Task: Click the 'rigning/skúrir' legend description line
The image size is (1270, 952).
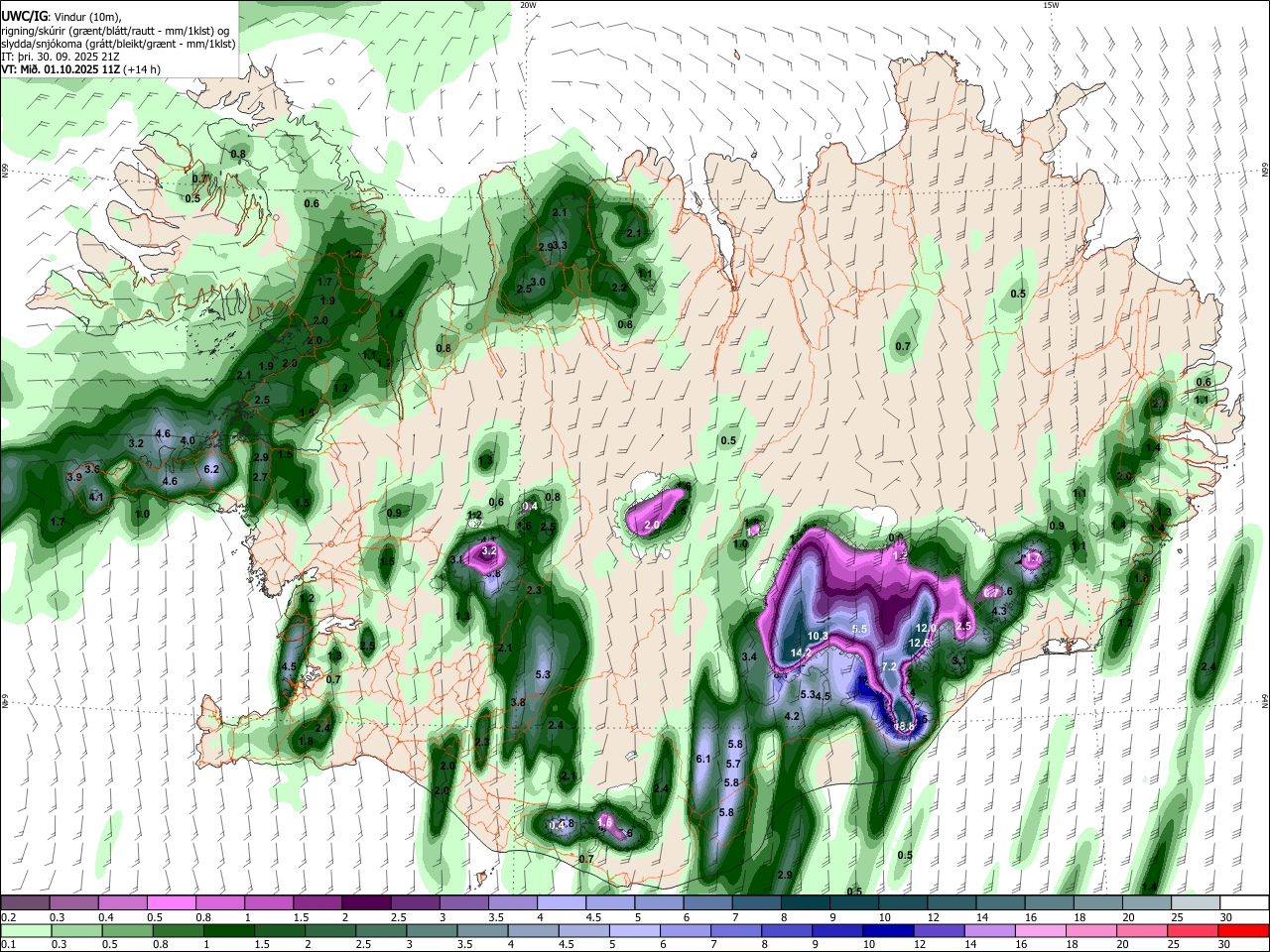Action: pyautogui.click(x=115, y=31)
